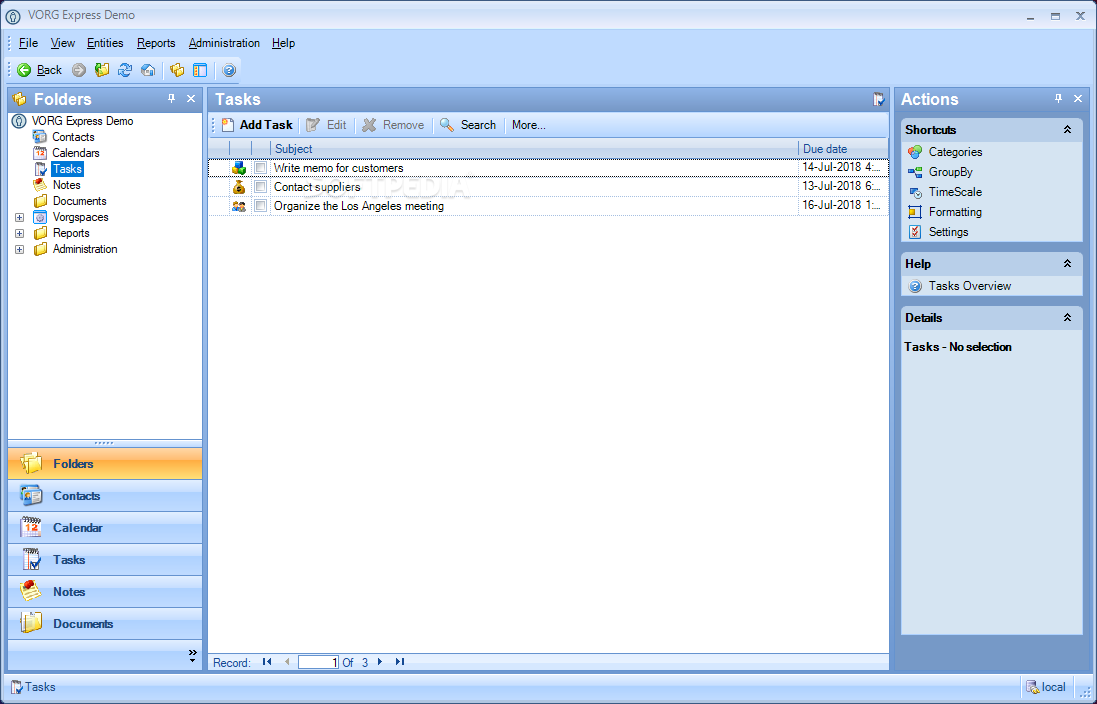Image resolution: width=1097 pixels, height=704 pixels.
Task: Click the Search toolbar button
Action: (468, 125)
